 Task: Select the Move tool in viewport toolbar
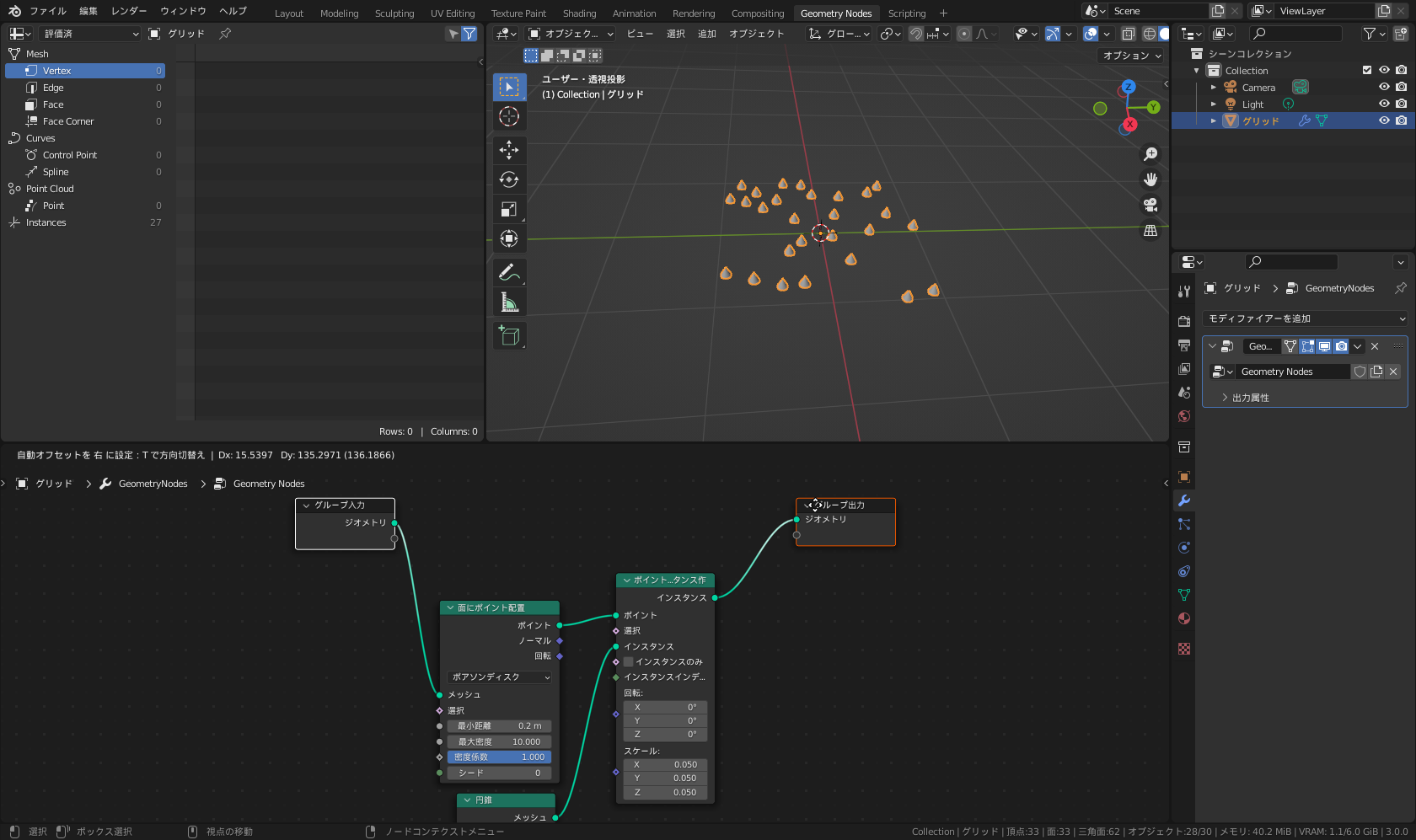pos(509,150)
